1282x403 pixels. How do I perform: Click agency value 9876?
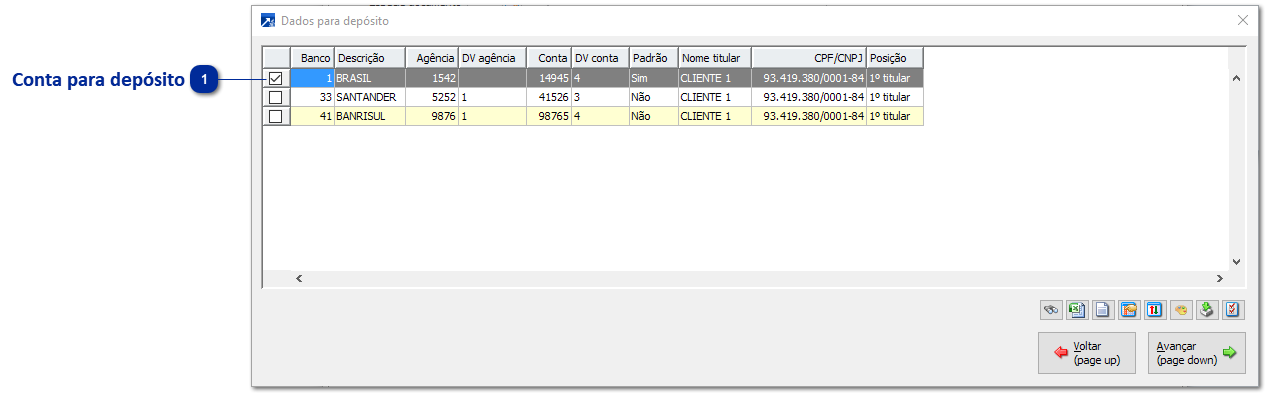click(432, 116)
